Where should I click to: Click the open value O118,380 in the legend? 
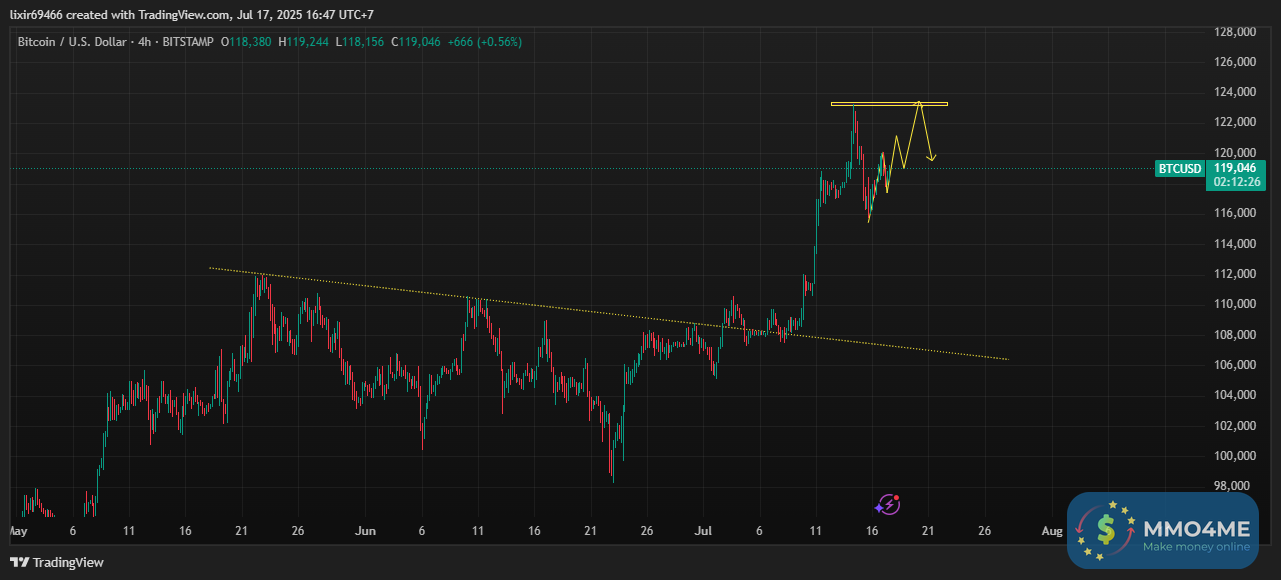(x=247, y=41)
